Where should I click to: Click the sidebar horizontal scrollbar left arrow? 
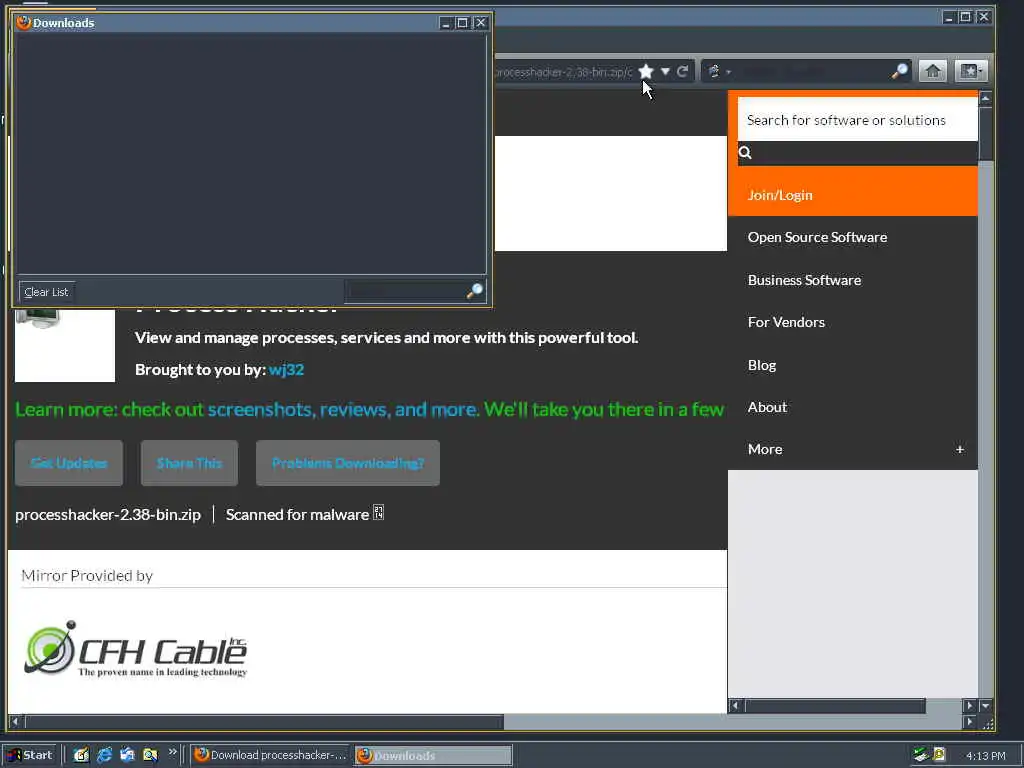point(735,705)
